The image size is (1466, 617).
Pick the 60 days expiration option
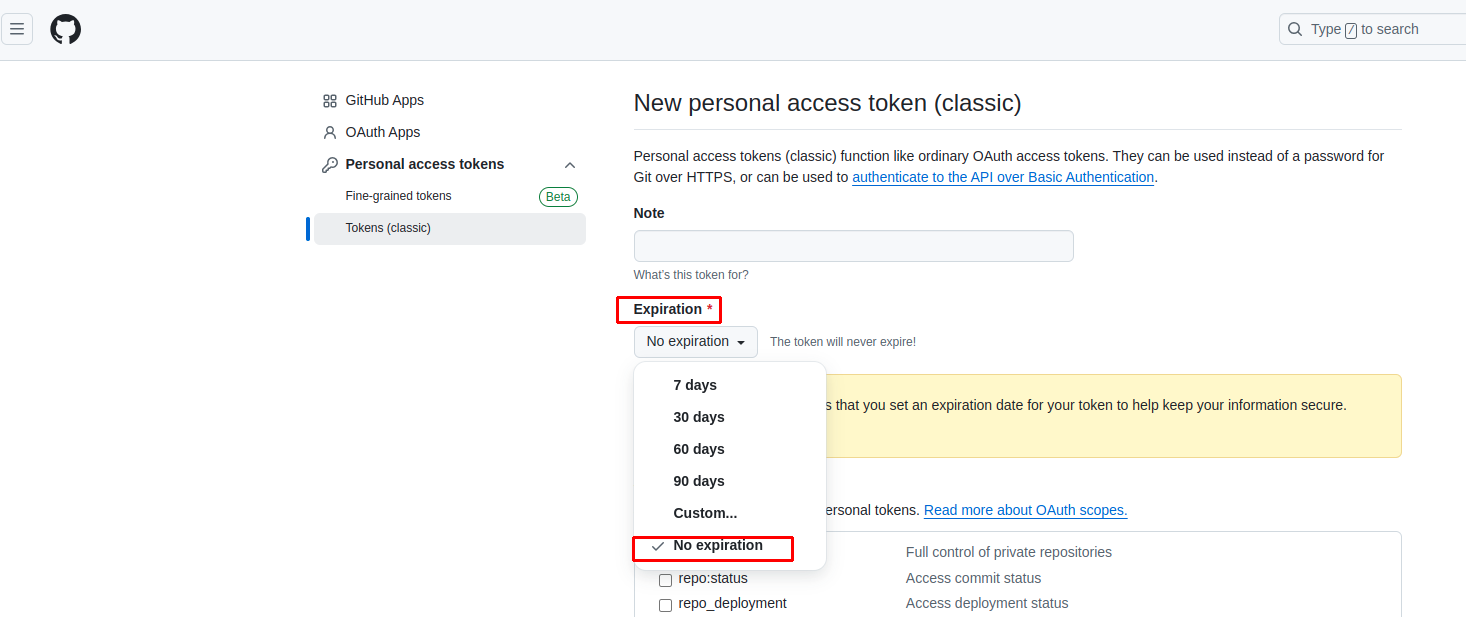pos(698,449)
